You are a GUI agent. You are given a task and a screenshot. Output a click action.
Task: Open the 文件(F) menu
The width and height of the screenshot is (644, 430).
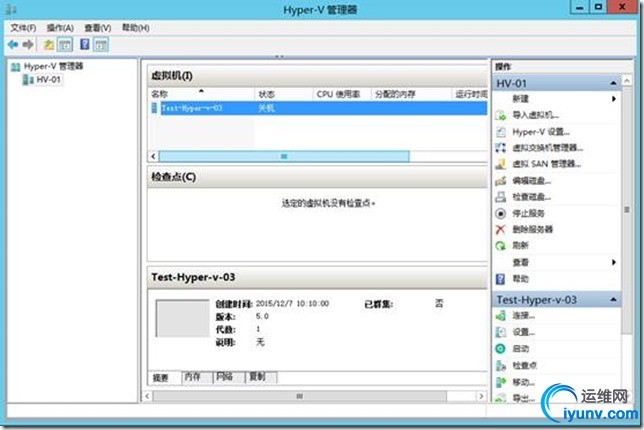[23, 28]
